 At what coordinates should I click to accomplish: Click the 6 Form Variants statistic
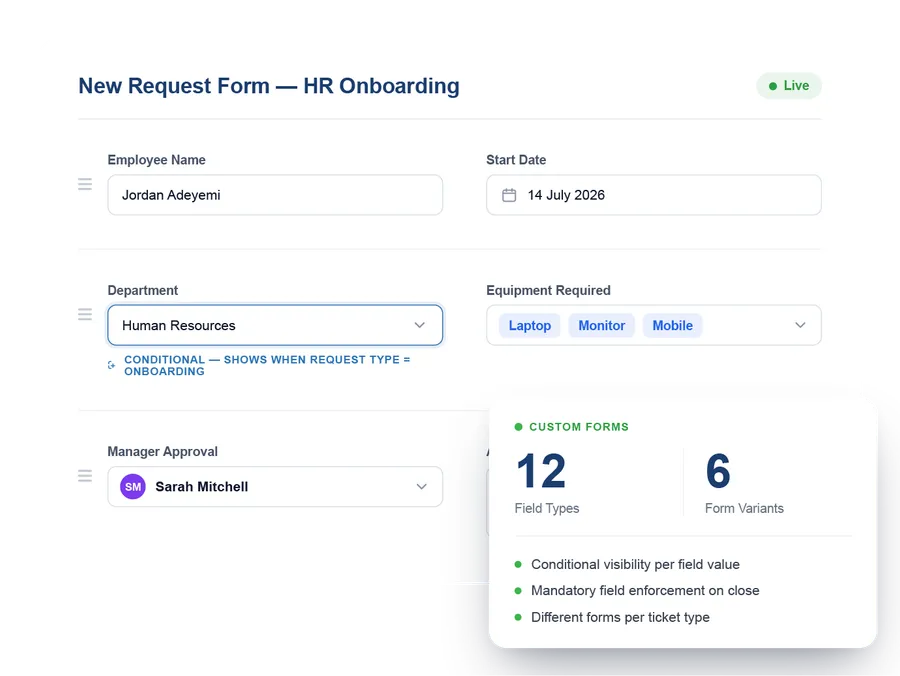pyautogui.click(x=744, y=483)
